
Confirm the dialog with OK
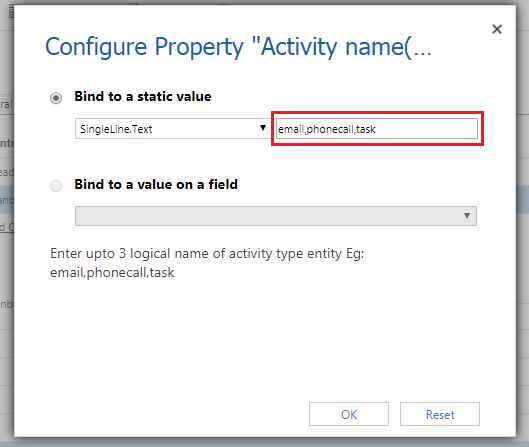coord(349,414)
